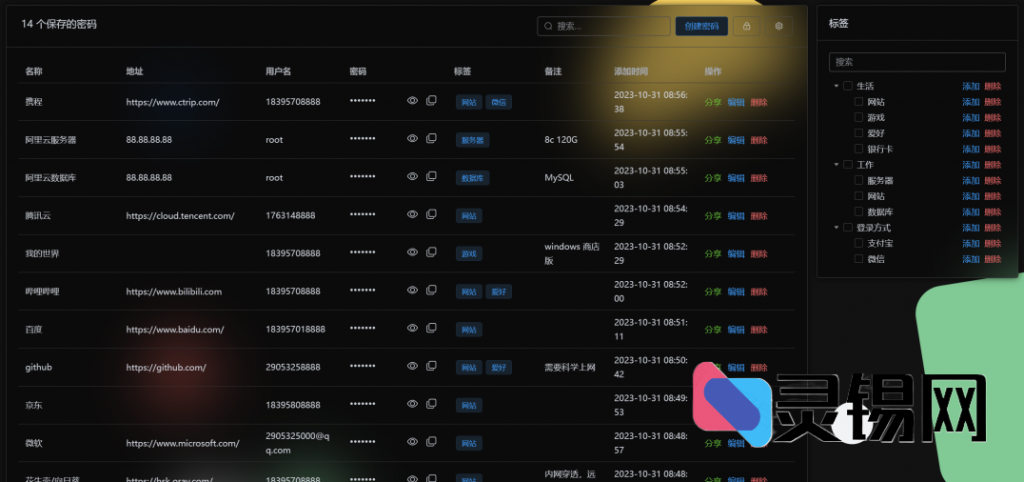
Task: Click the 创建密码 button
Action: (x=701, y=26)
